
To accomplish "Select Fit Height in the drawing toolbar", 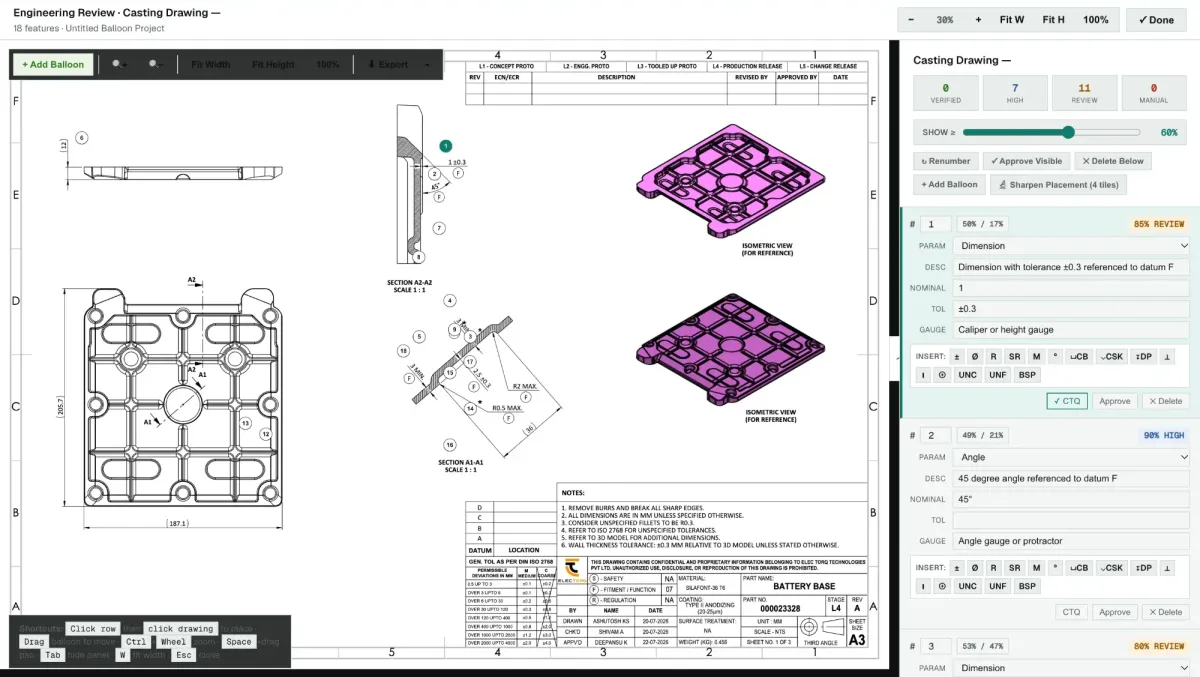I will click(x=273, y=64).
